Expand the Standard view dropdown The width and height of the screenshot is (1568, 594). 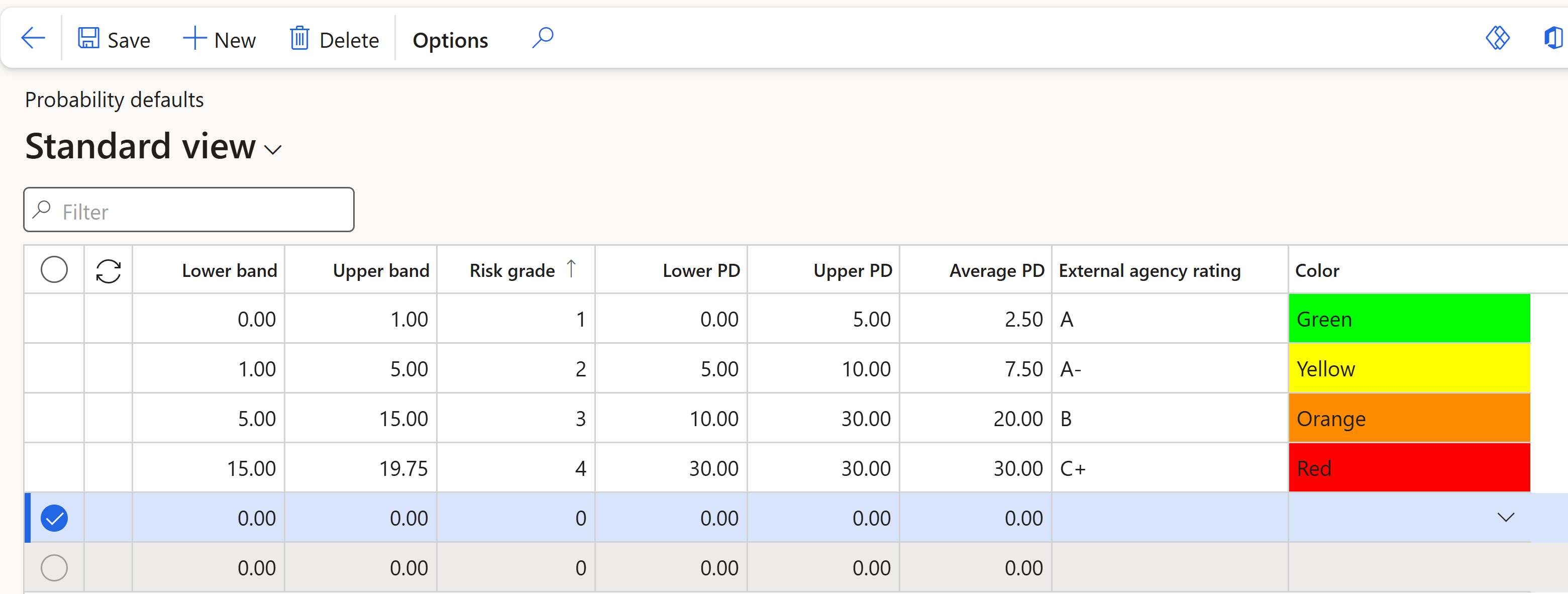(273, 150)
